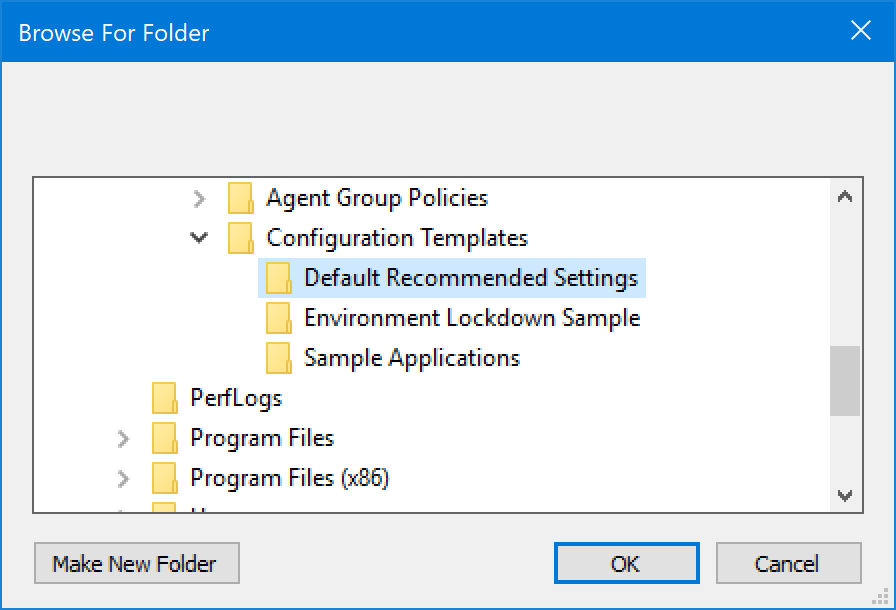
Task: Click the Program Files (x86) folder icon
Action: click(164, 478)
